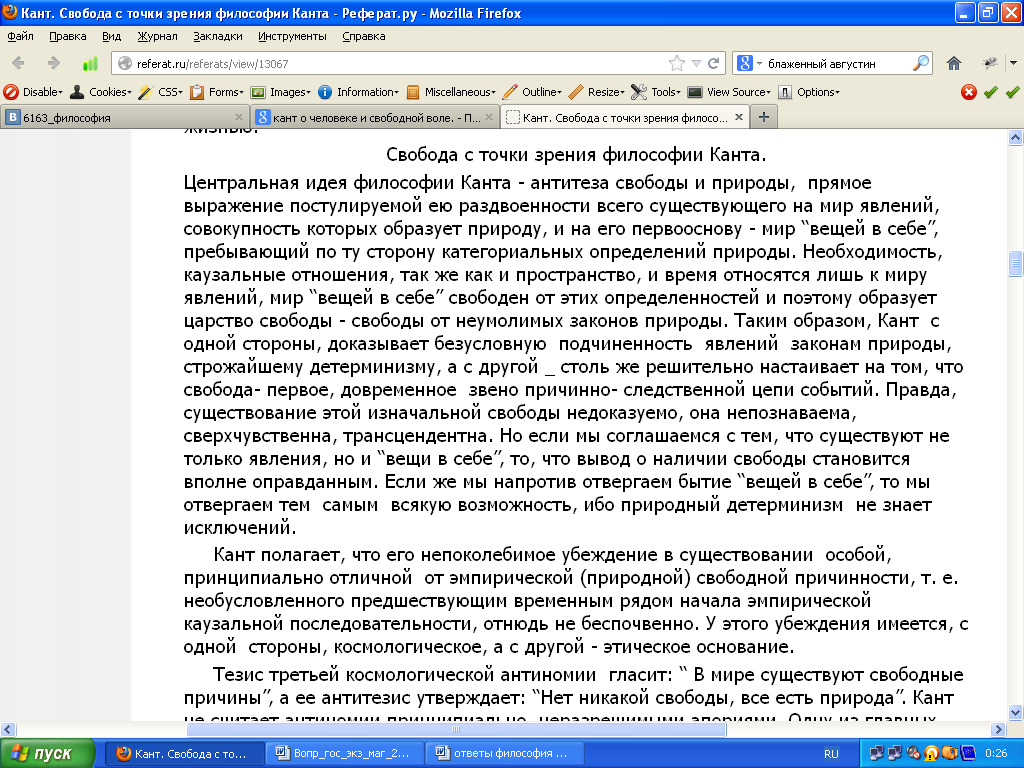Click the horizontal scrollbar thumb
The width and height of the screenshot is (1024, 768).
456,729
